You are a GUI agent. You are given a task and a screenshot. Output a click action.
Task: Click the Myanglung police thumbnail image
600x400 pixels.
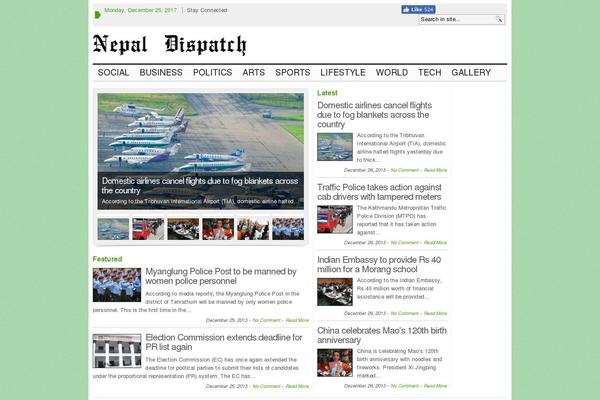(117, 285)
